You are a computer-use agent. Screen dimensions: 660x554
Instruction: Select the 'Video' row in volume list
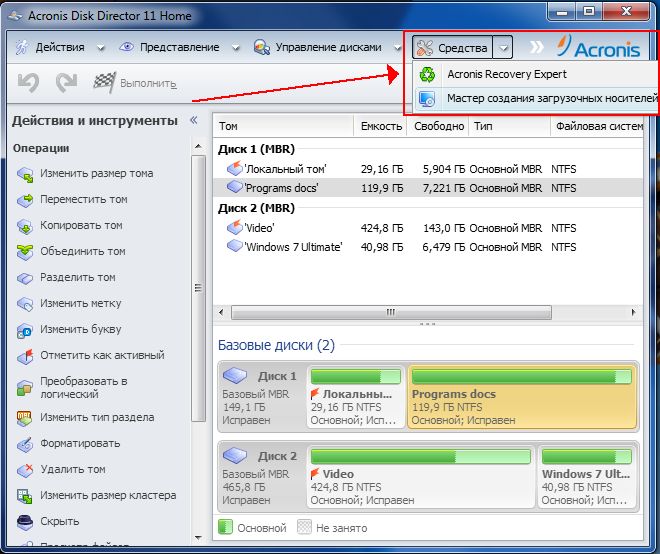tap(428, 228)
